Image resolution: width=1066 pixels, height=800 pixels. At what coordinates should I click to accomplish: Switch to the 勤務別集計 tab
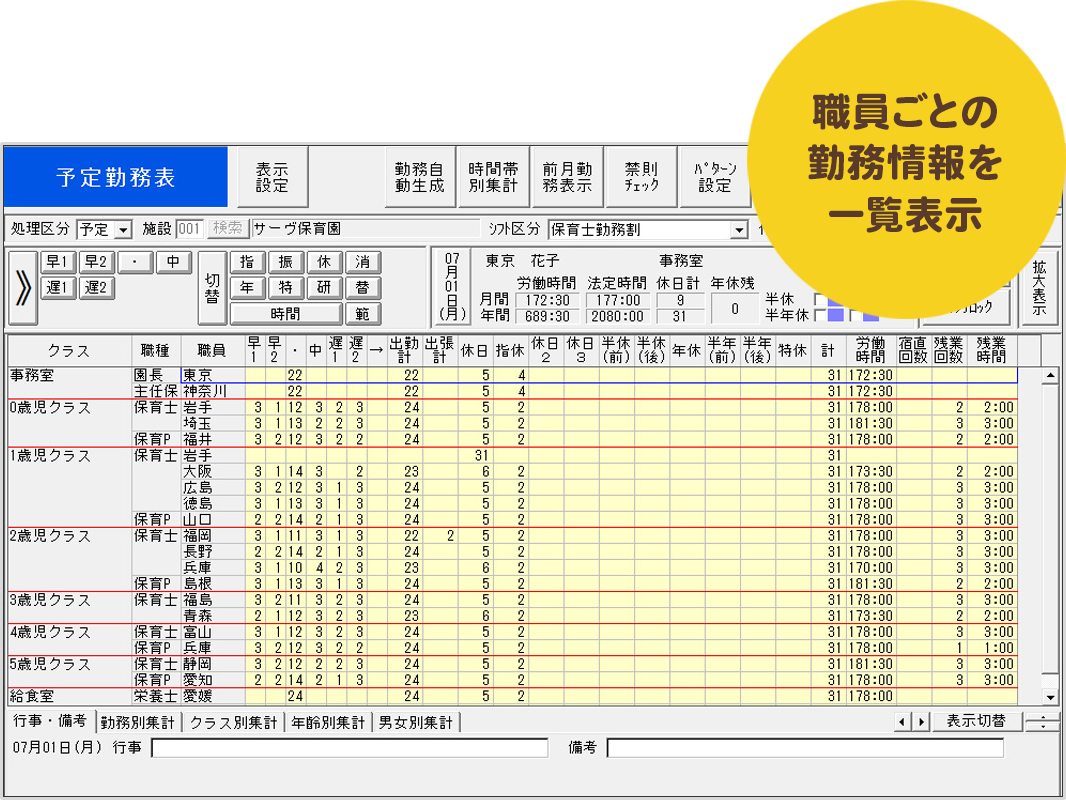pos(138,722)
